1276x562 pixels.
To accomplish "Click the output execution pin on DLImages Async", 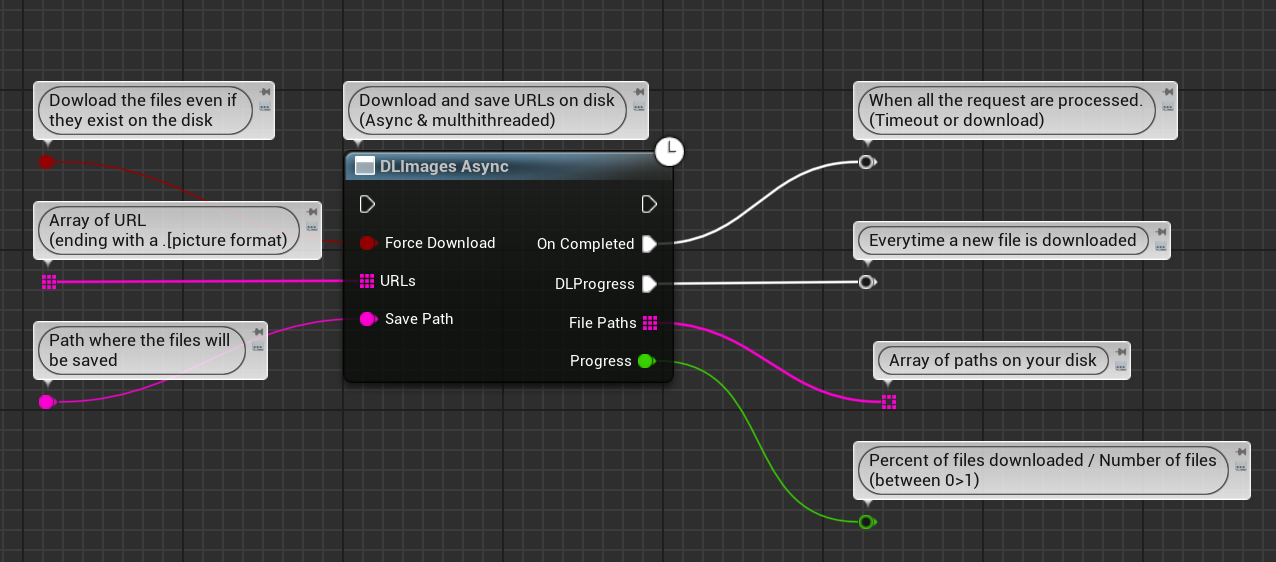I will click(x=649, y=204).
